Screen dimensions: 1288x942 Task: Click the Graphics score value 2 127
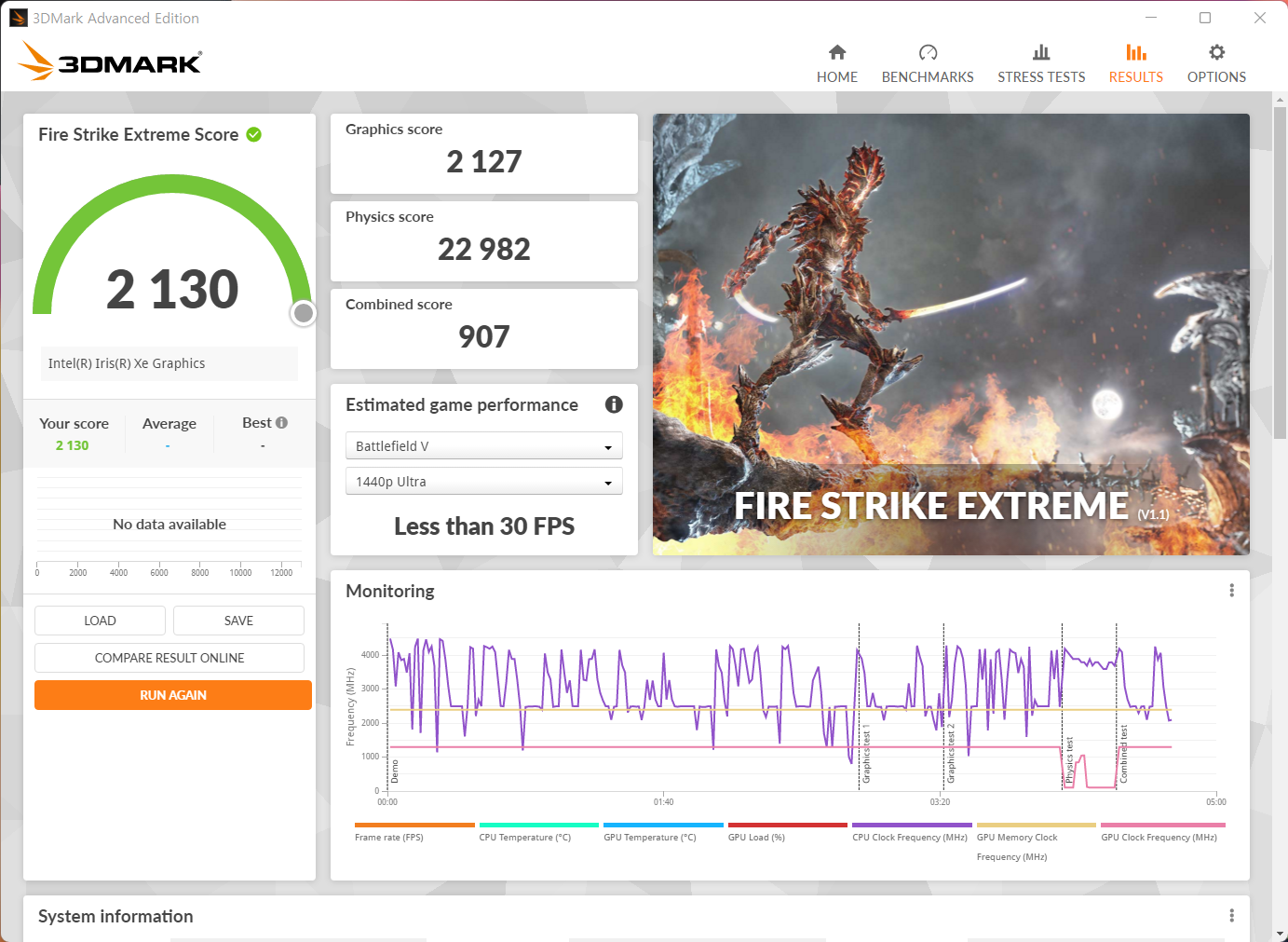click(484, 161)
